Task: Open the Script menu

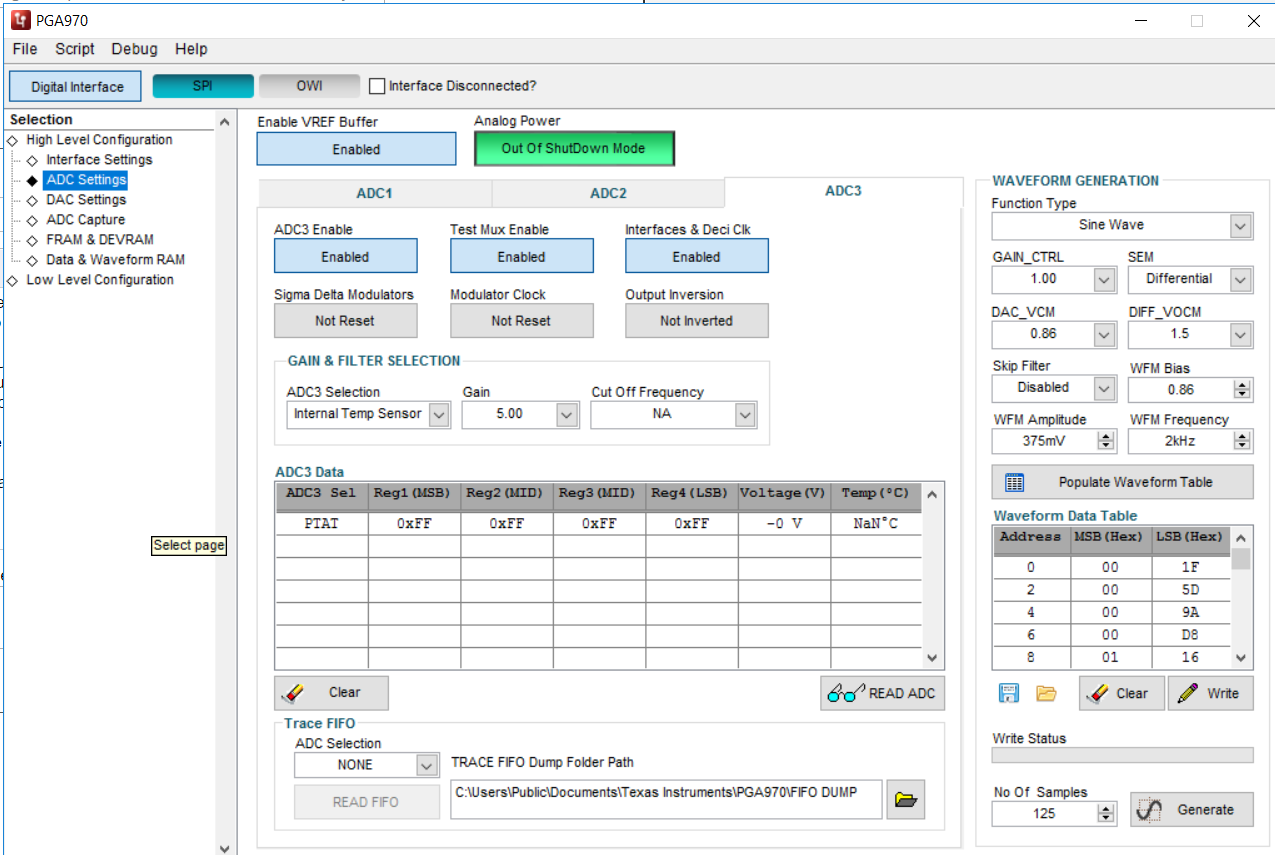Action: [x=74, y=48]
